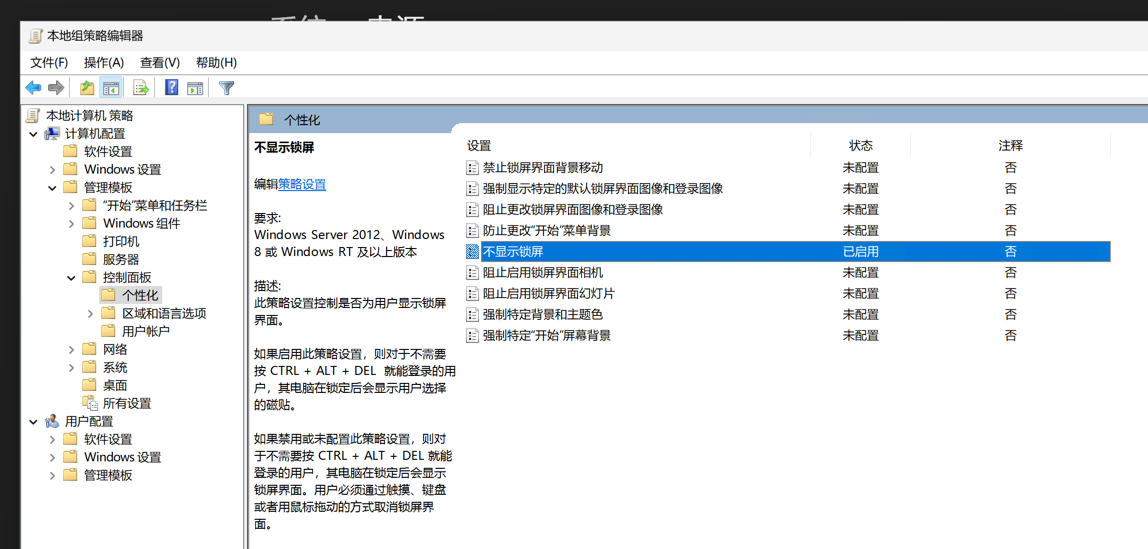Click the gray Forward arrow in toolbar
The image size is (1148, 549).
[x=56, y=88]
